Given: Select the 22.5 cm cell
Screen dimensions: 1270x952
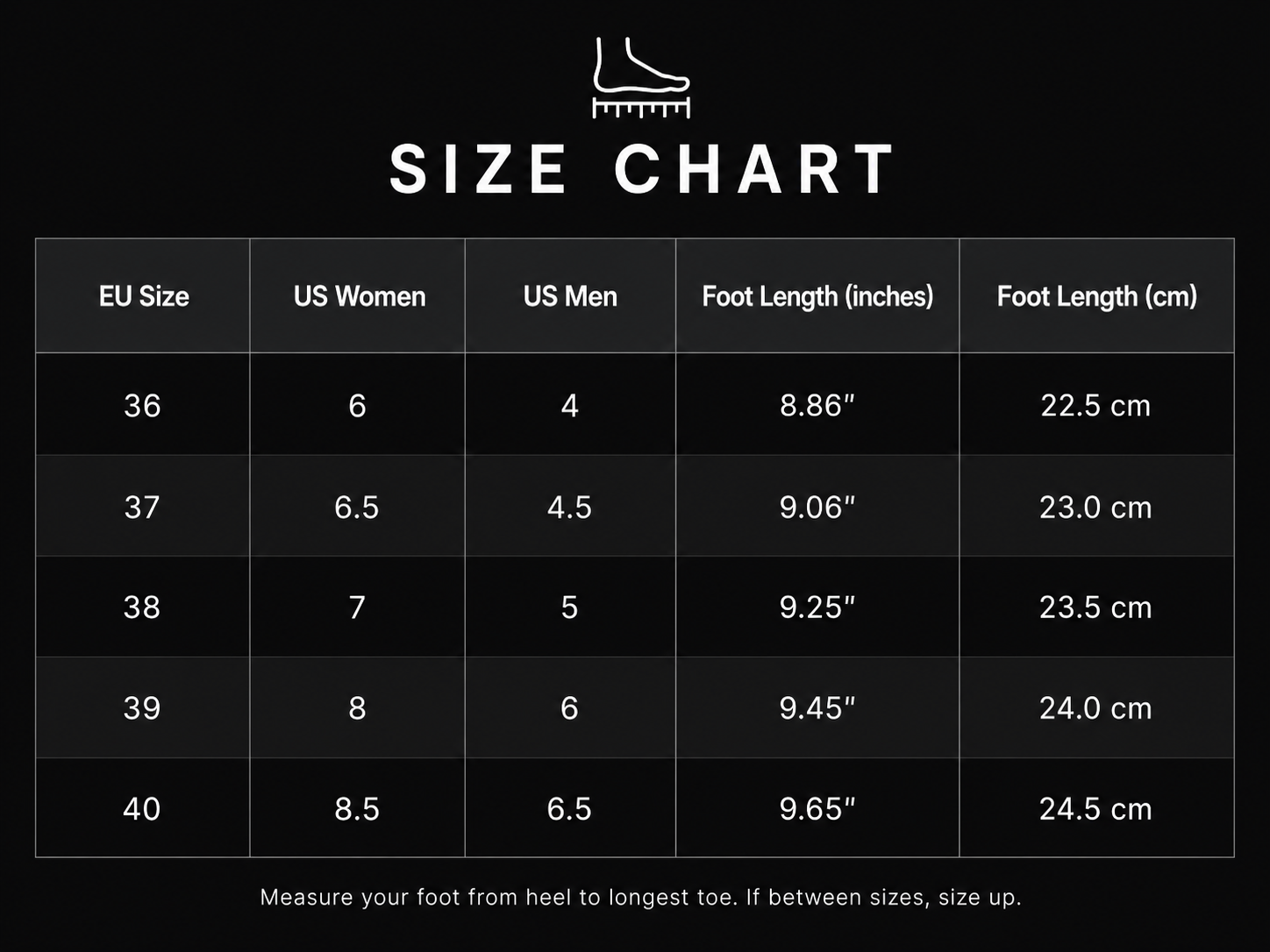Looking at the screenshot, I should pyautogui.click(x=1096, y=405).
